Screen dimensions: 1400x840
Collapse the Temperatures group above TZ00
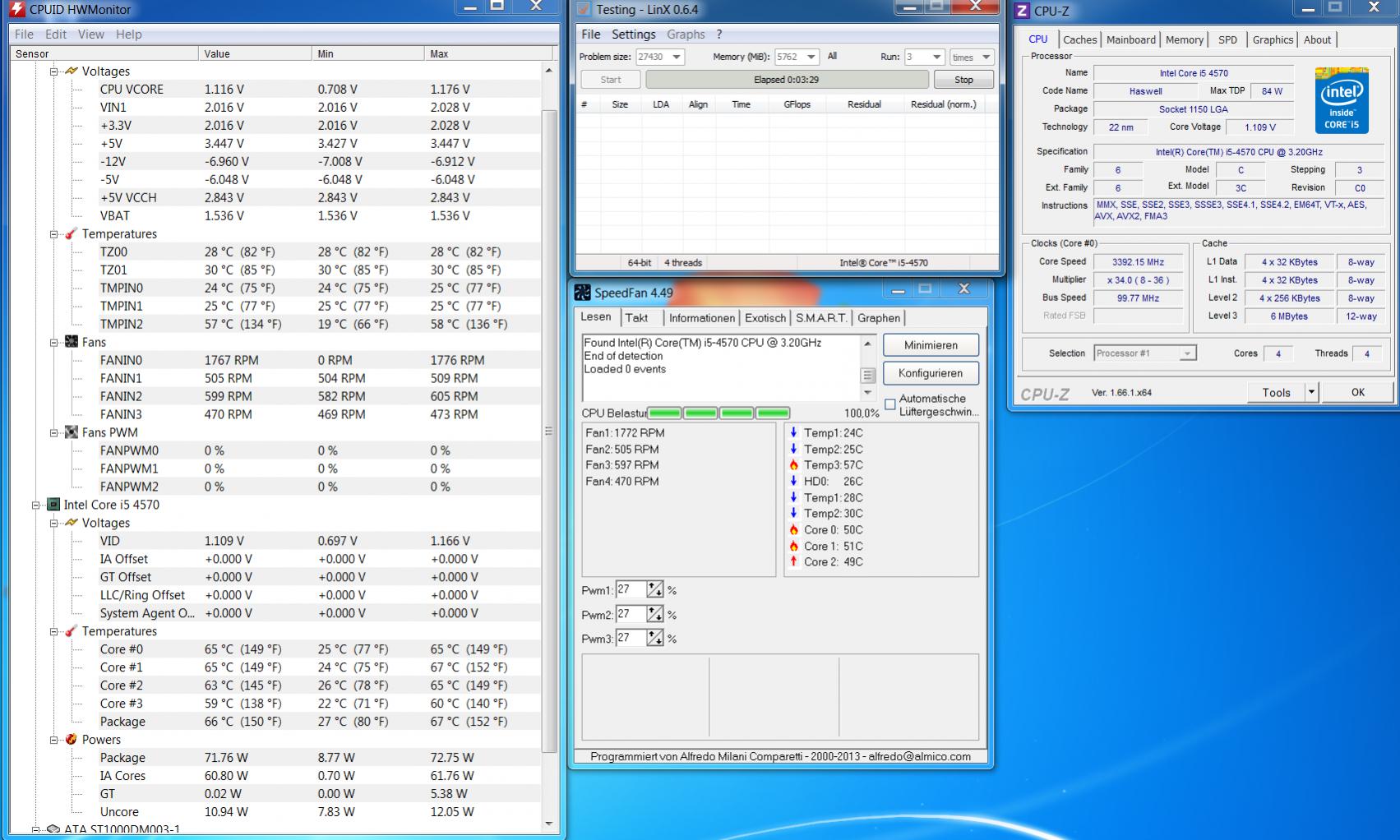coord(53,234)
